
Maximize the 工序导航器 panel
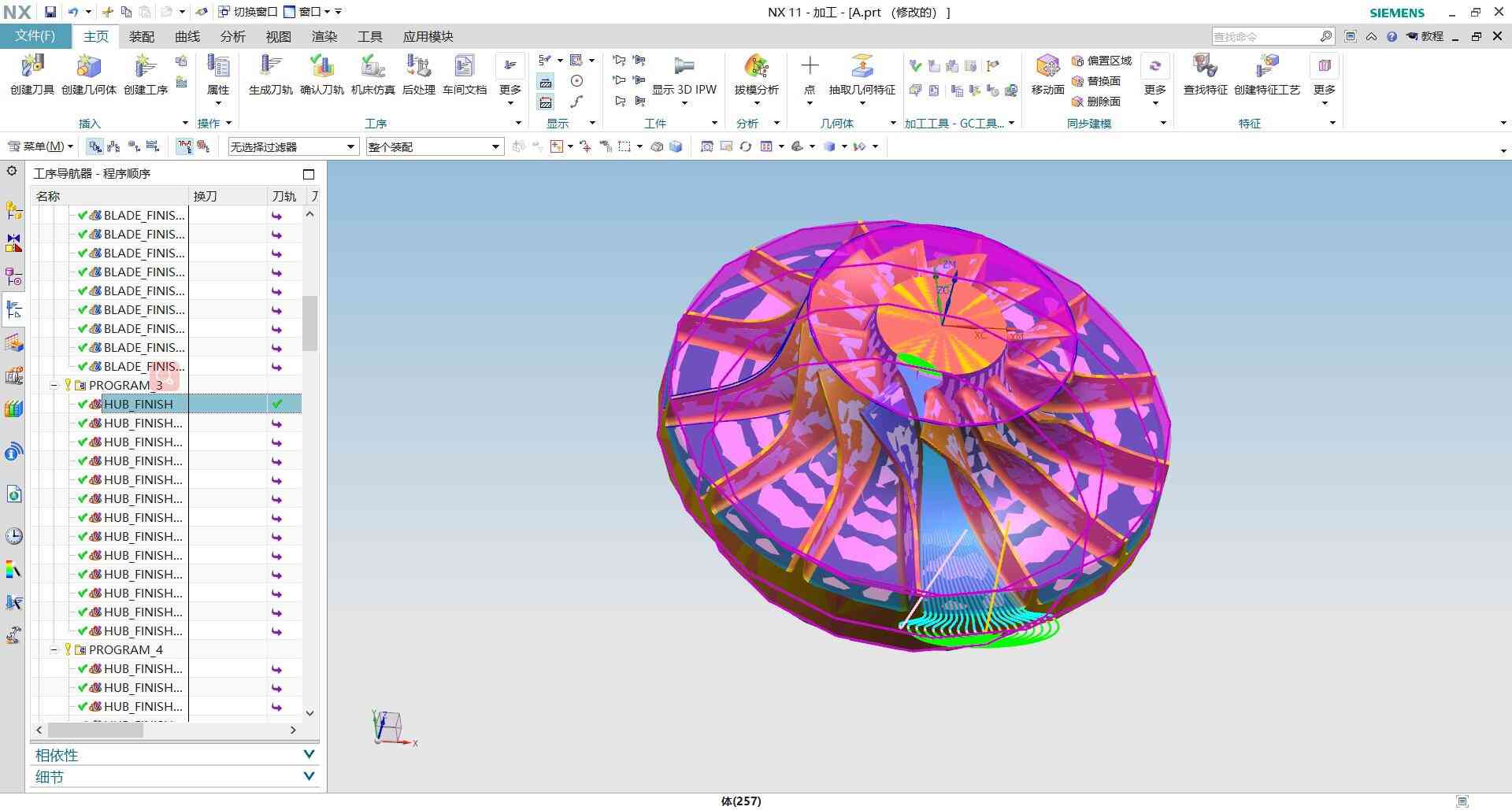click(x=309, y=174)
